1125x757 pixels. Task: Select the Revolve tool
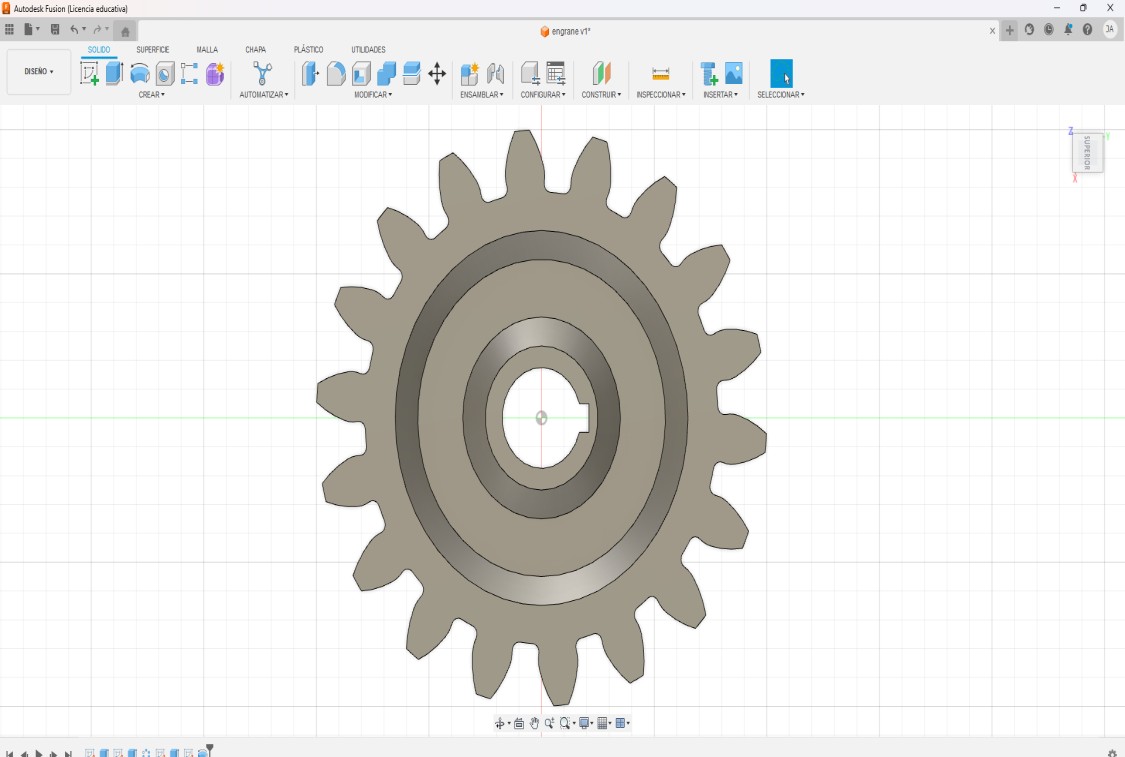point(140,73)
